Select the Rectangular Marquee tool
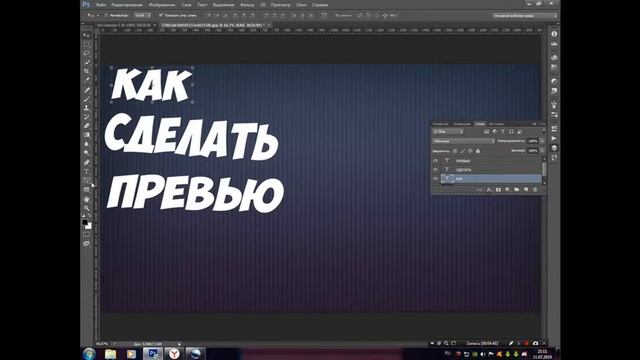Screen dimensions: 640x360 pos(87,44)
